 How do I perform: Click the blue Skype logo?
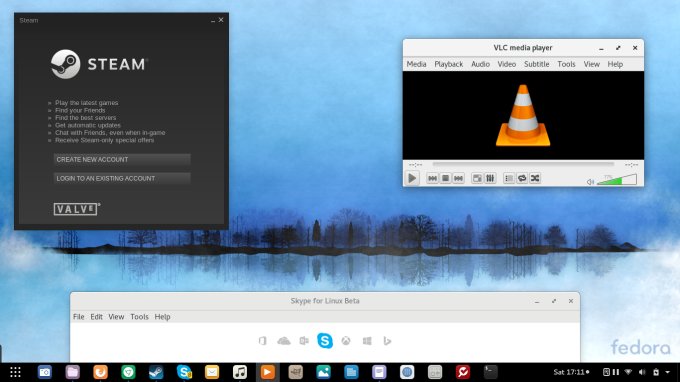pyautogui.click(x=325, y=341)
